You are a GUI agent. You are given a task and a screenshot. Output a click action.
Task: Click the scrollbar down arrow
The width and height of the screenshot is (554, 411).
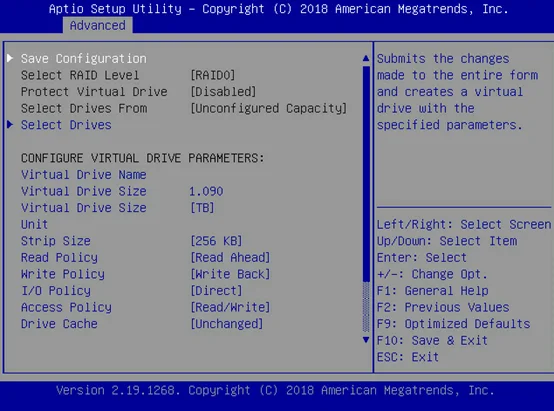click(x=366, y=340)
